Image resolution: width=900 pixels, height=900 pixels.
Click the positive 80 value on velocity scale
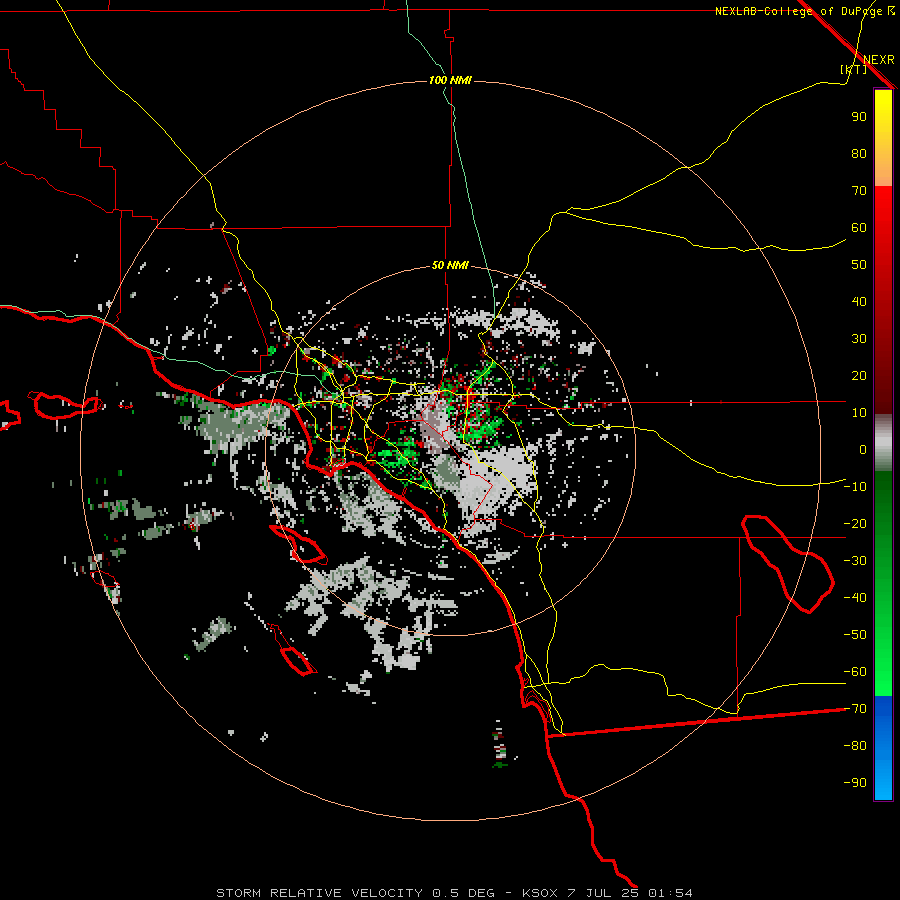point(859,153)
